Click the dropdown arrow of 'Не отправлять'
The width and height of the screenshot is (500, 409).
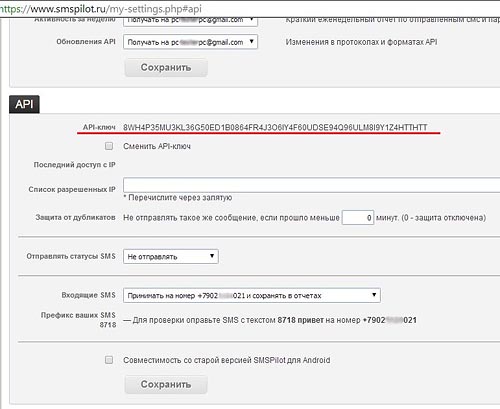coord(212,256)
